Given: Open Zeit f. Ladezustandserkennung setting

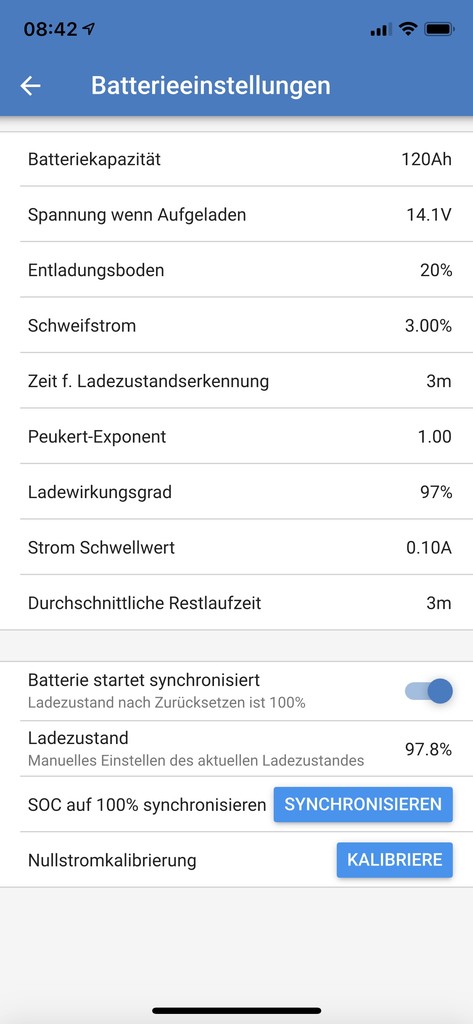Looking at the screenshot, I should click(x=236, y=381).
